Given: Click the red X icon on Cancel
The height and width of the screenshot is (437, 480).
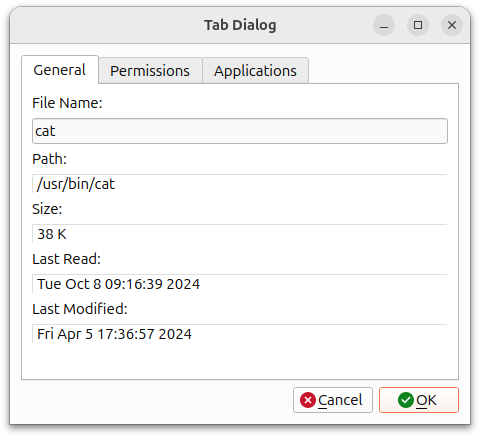Looking at the screenshot, I should click(x=308, y=400).
